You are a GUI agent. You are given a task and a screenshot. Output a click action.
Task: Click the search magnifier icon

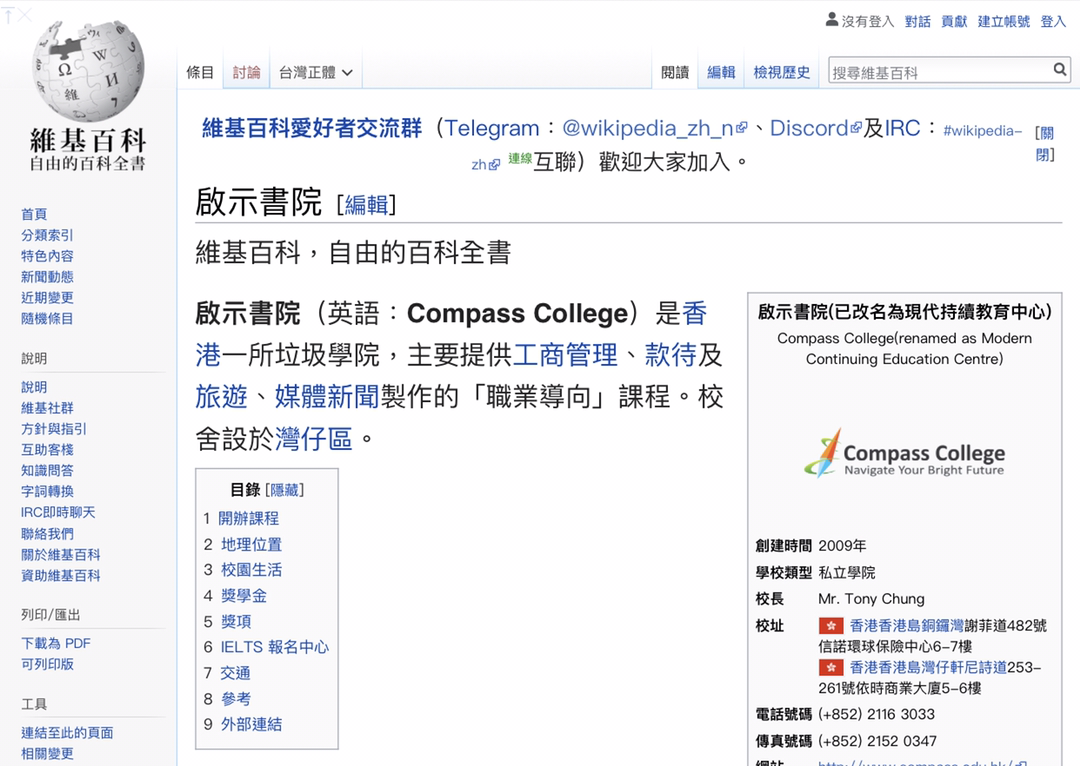(1060, 69)
